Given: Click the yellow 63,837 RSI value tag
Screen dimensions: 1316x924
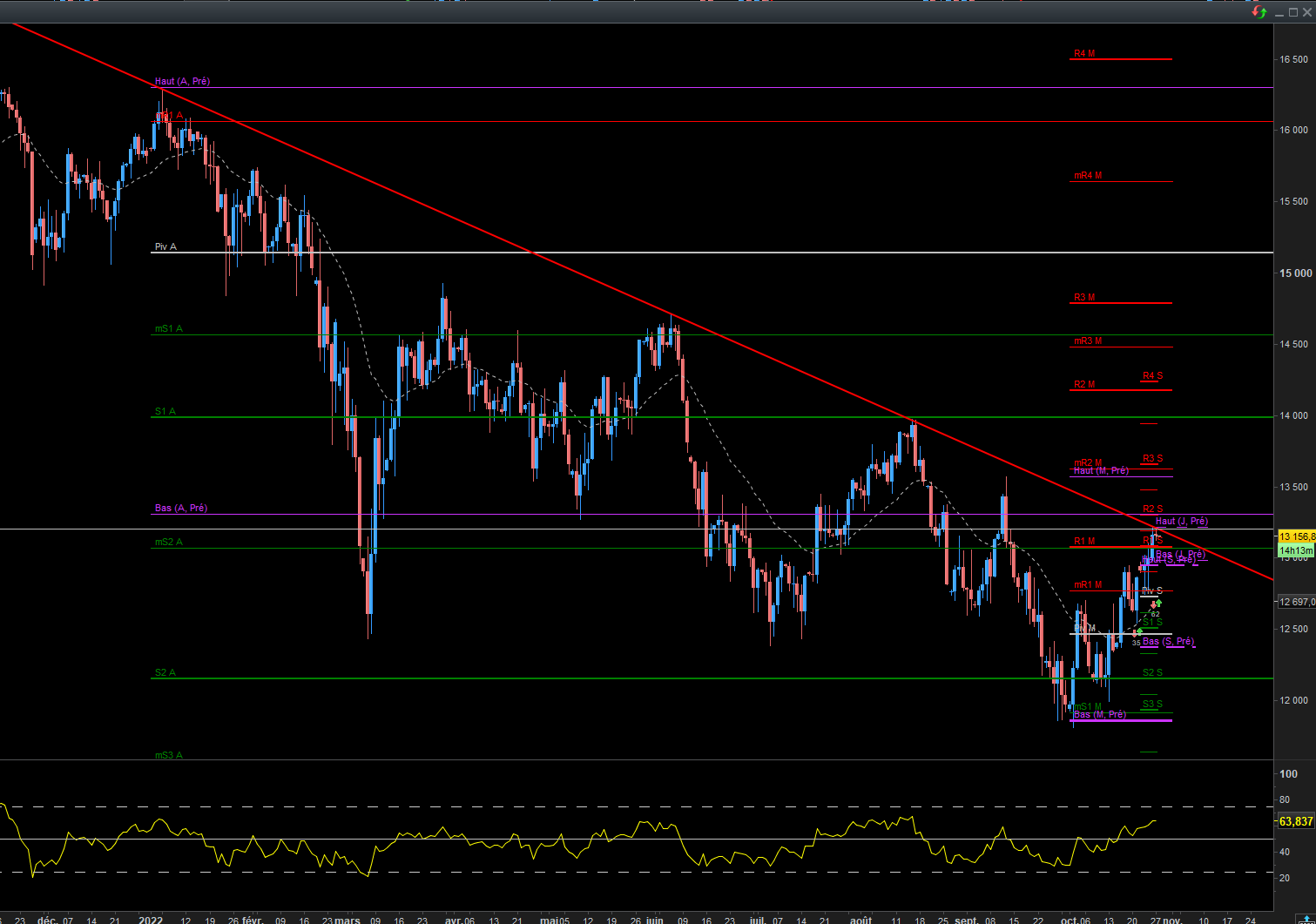Looking at the screenshot, I should tap(1296, 821).
